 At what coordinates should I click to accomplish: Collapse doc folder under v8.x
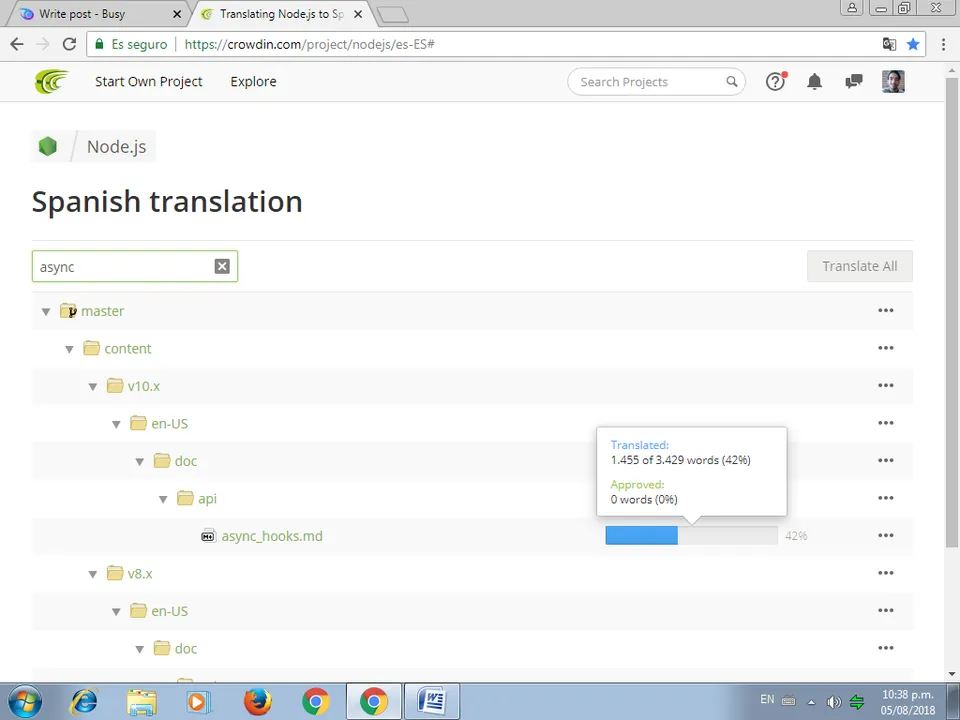tap(140, 649)
